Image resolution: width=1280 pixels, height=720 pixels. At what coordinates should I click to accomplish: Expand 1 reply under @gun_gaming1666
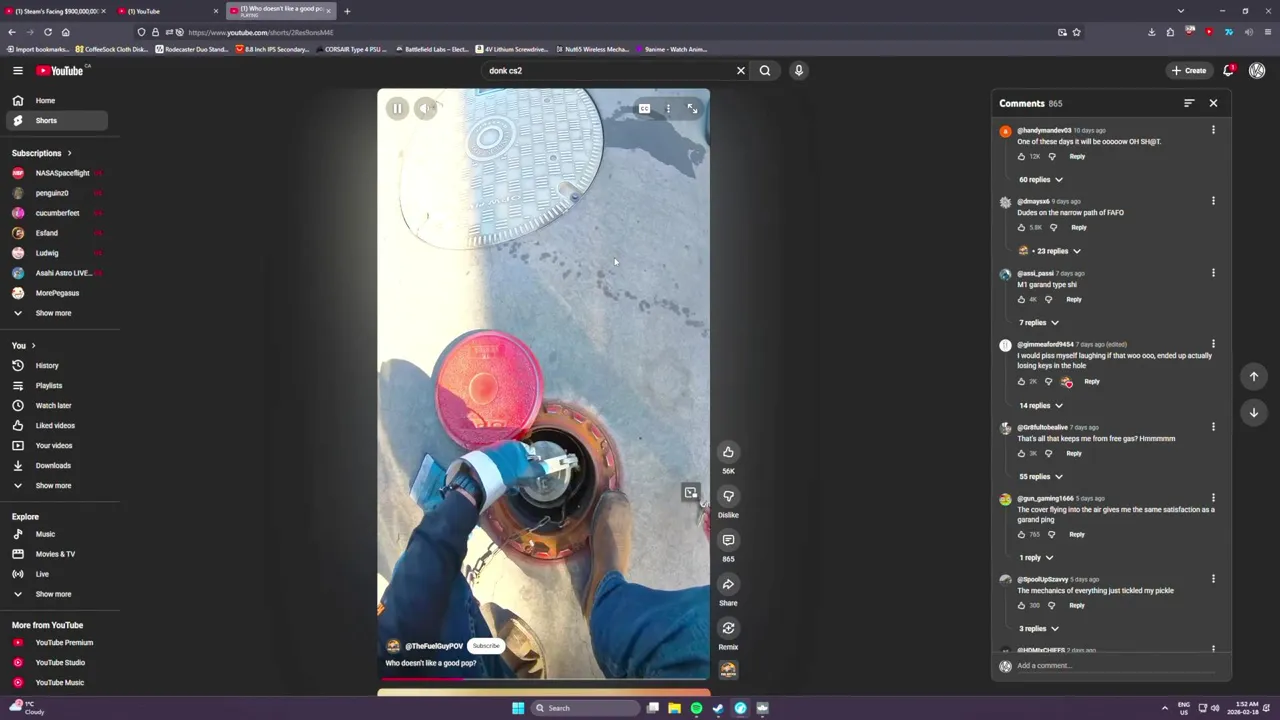[1036, 557]
